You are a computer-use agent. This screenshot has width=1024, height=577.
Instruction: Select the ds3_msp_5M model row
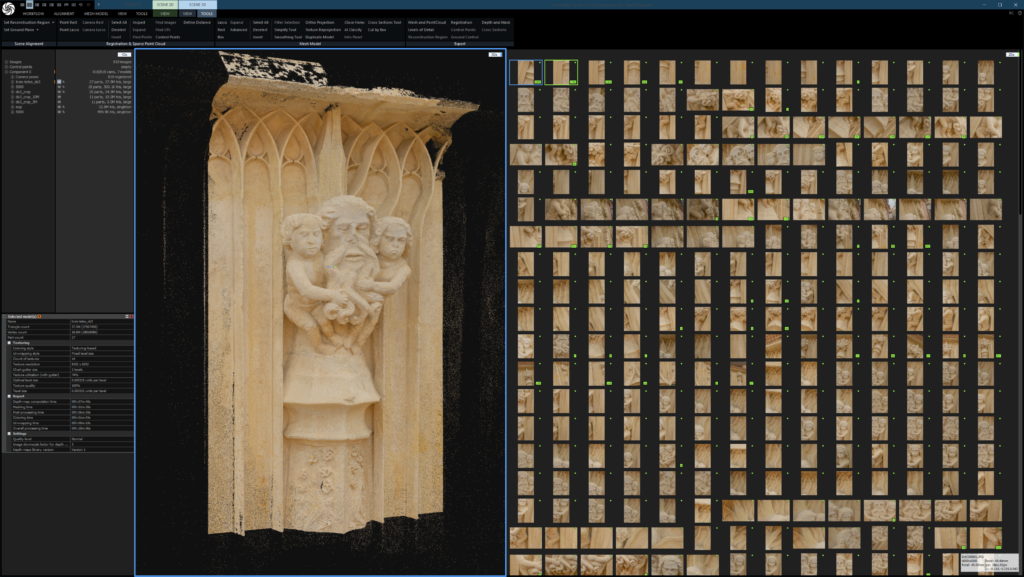(x=68, y=102)
